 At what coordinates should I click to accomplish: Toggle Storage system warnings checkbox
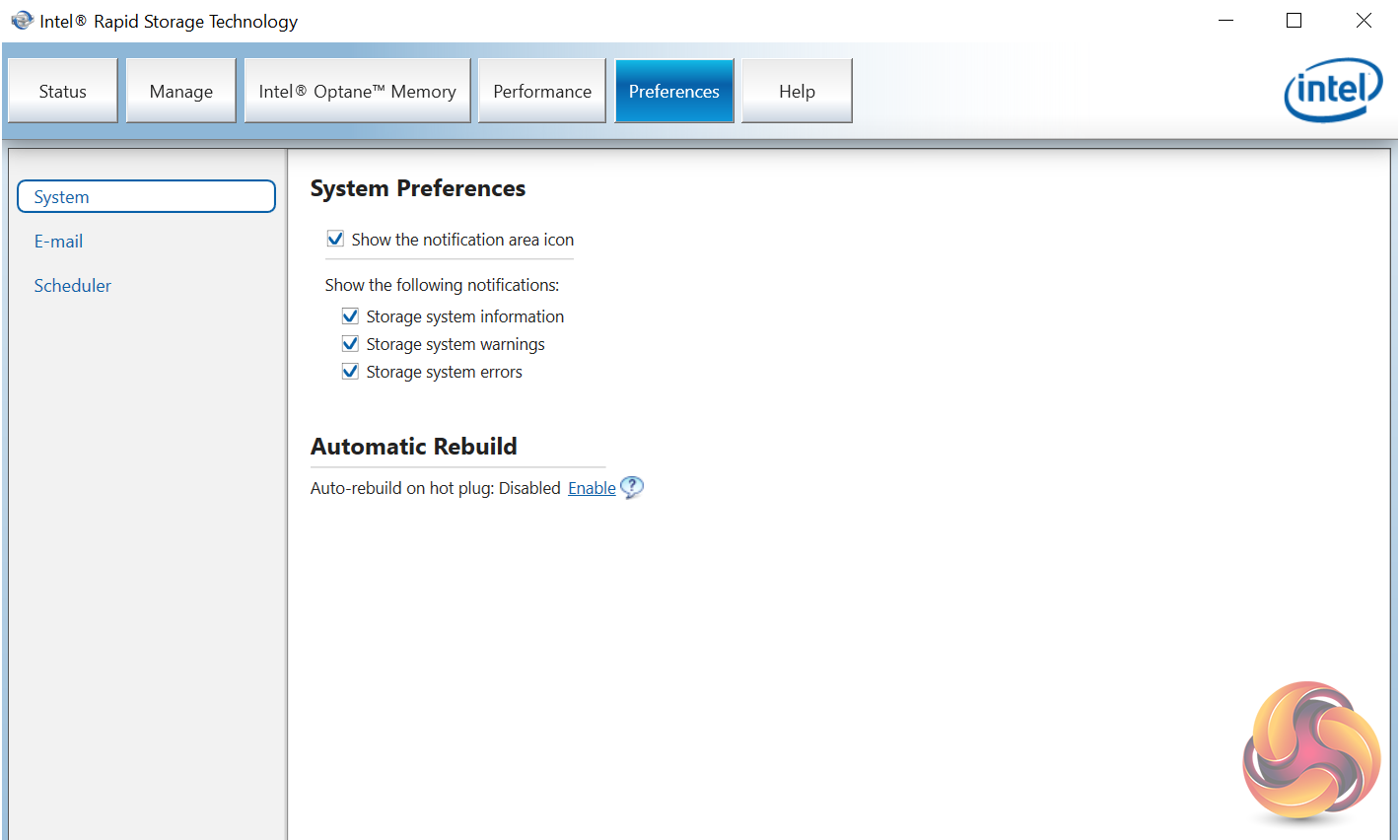(350, 343)
